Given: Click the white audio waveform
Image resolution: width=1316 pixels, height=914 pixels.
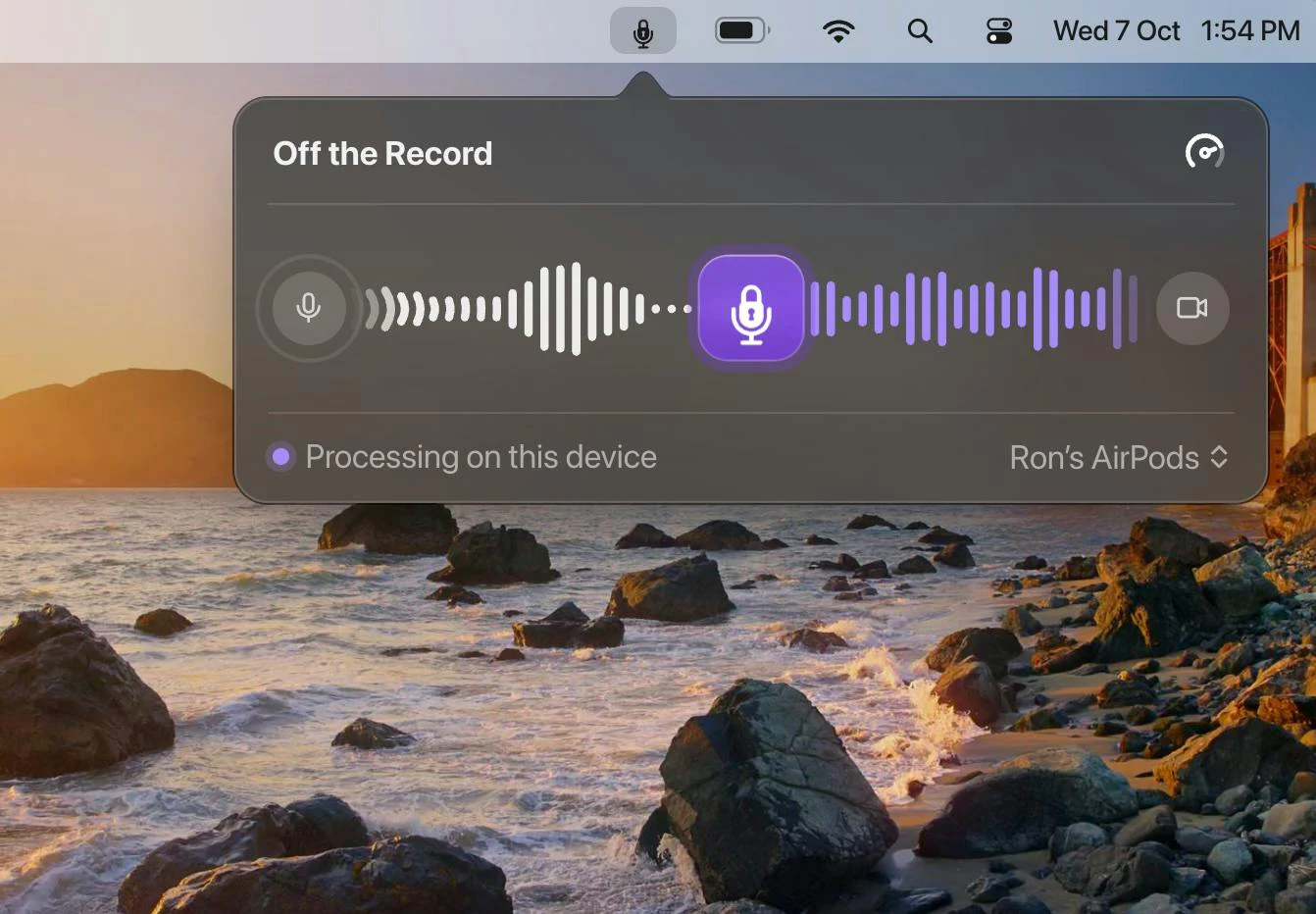Looking at the screenshot, I should point(528,308).
